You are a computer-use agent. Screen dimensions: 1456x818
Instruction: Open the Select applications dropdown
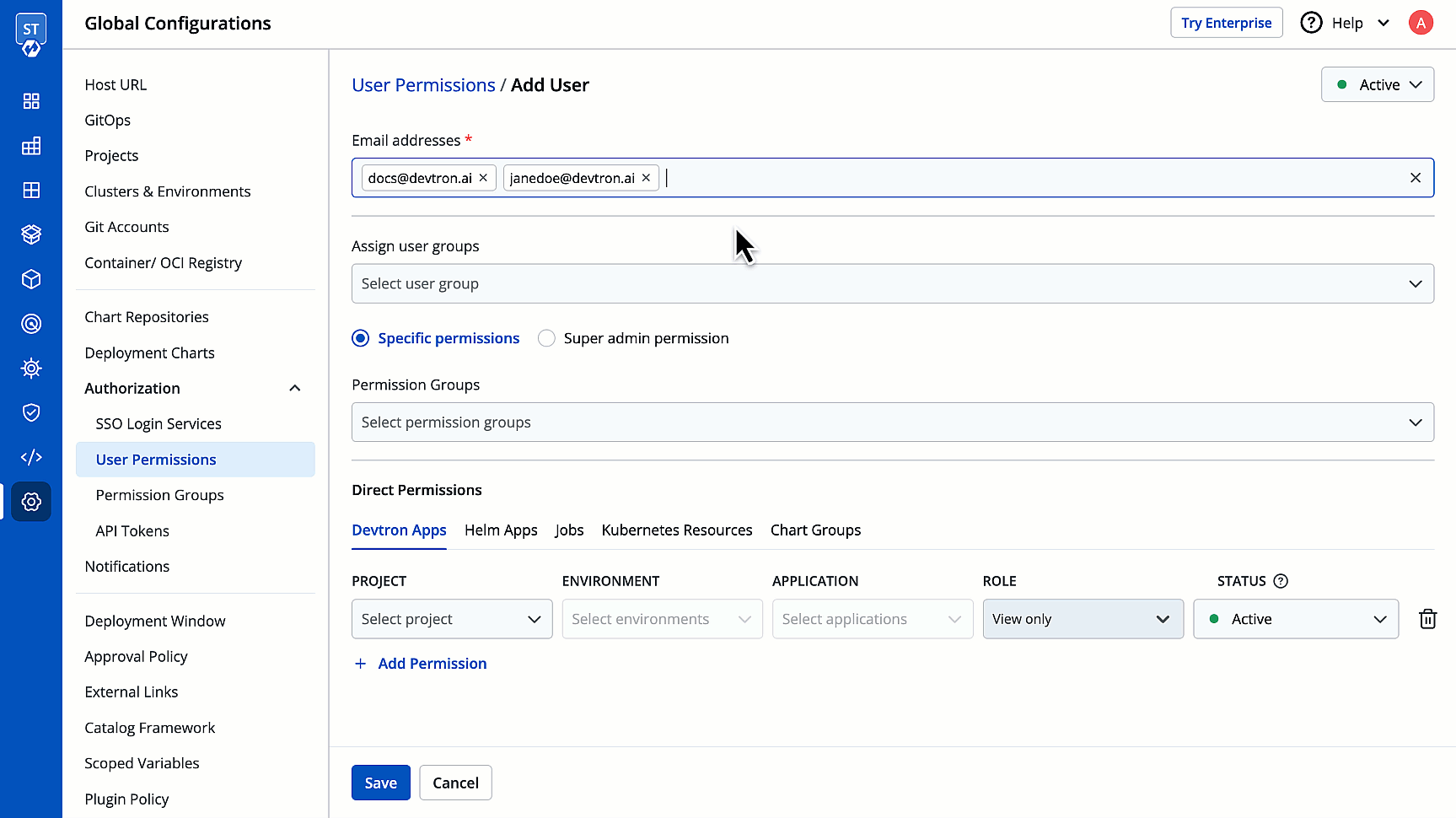[x=873, y=619]
